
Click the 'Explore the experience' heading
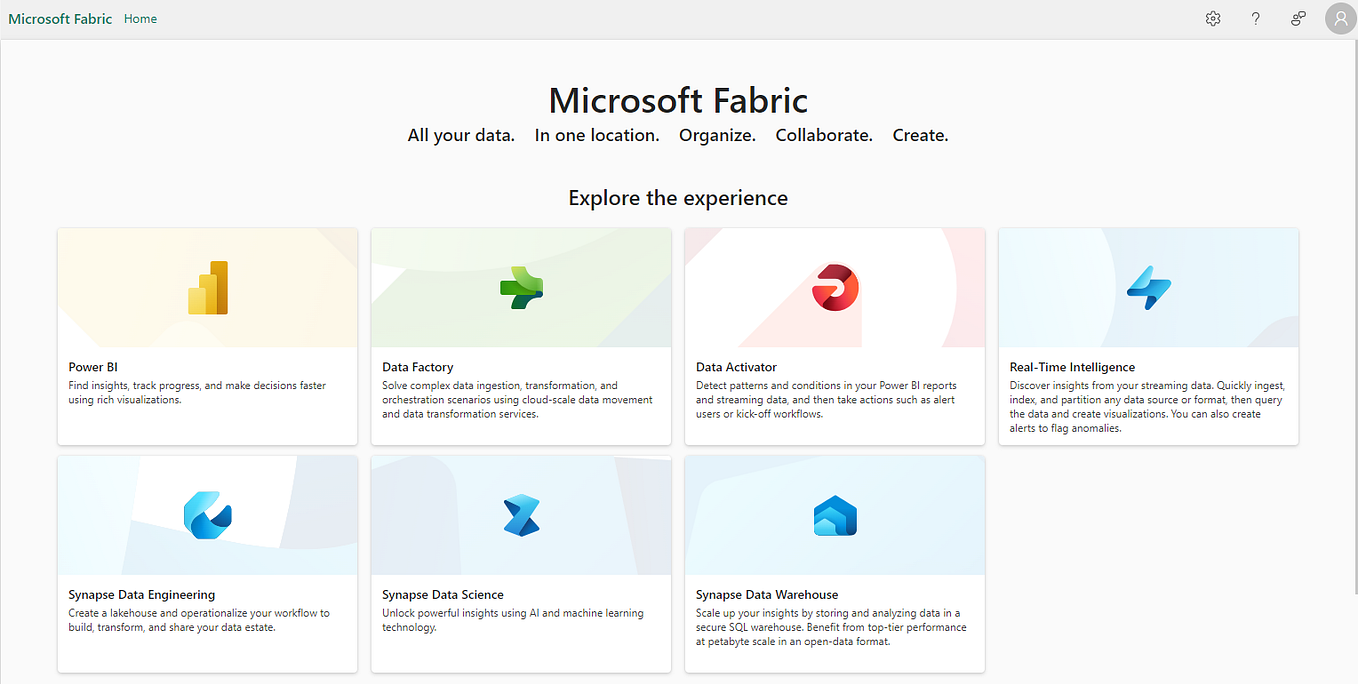(678, 198)
